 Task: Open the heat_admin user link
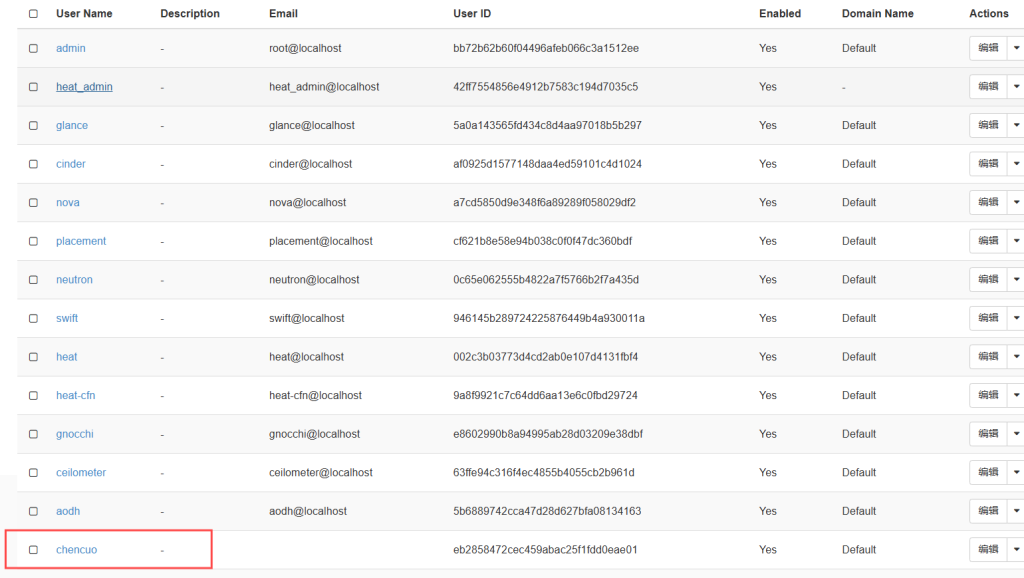coord(84,87)
